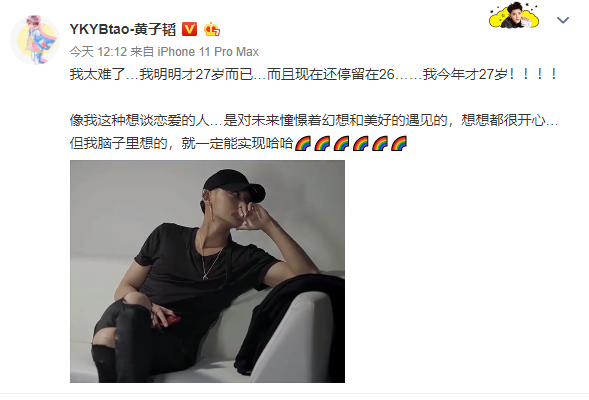The width and height of the screenshot is (589, 400).
Task: Click the third rainbow emoji
Action: tap(341, 143)
